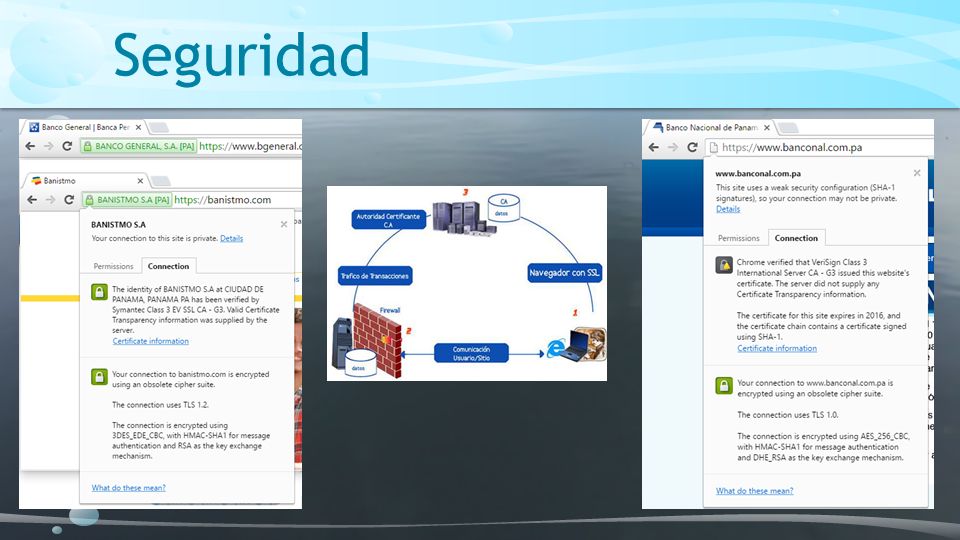Select the Banco General | Banca Per tab
This screenshot has width=960, height=540.
85,127
